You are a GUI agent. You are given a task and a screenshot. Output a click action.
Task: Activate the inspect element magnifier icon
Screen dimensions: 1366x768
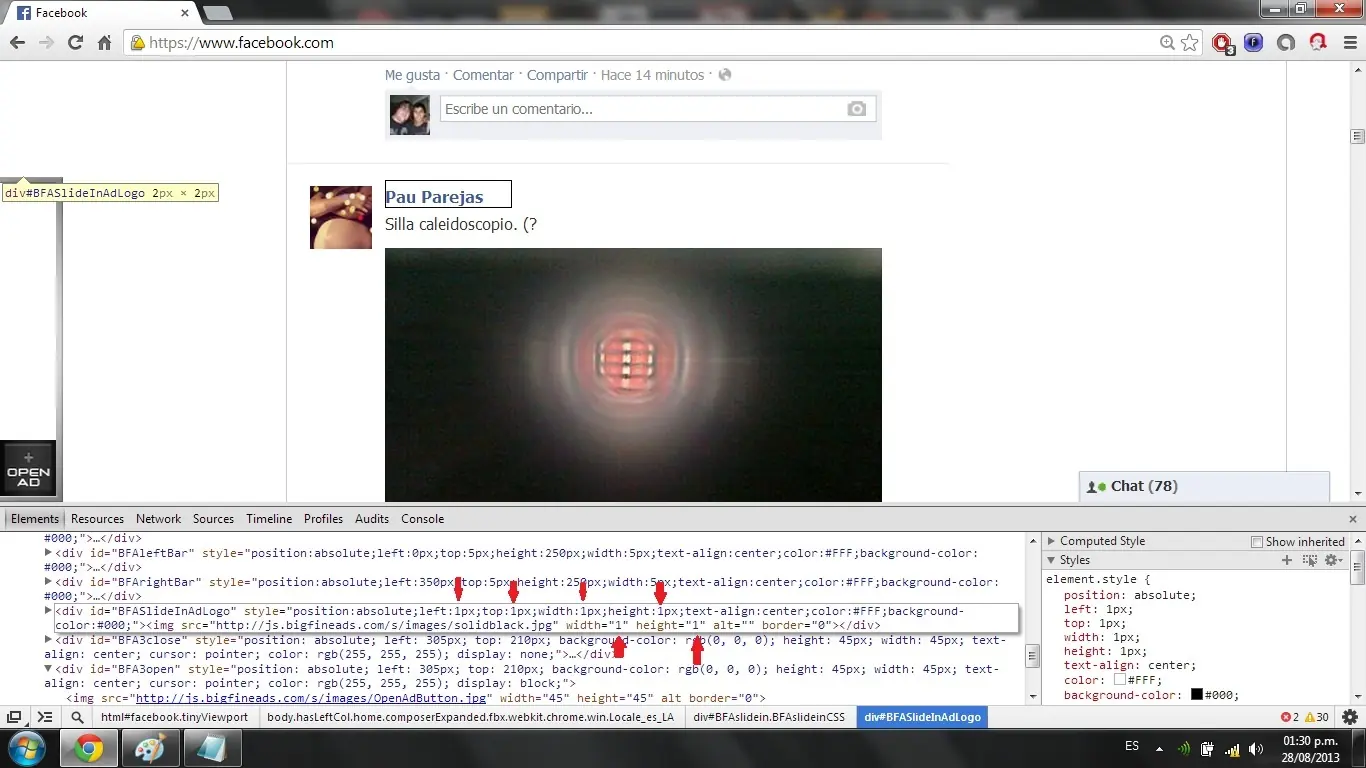pyautogui.click(x=77, y=717)
